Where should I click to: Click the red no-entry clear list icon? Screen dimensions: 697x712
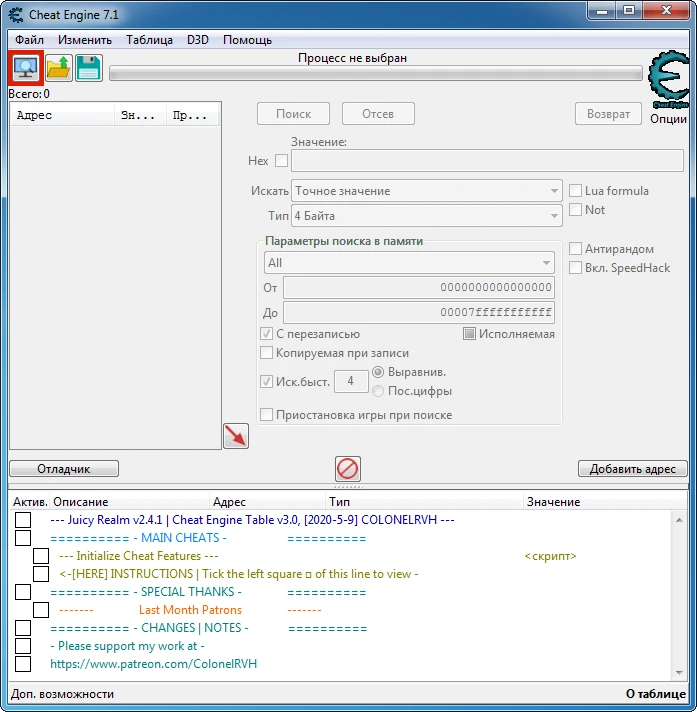[348, 469]
